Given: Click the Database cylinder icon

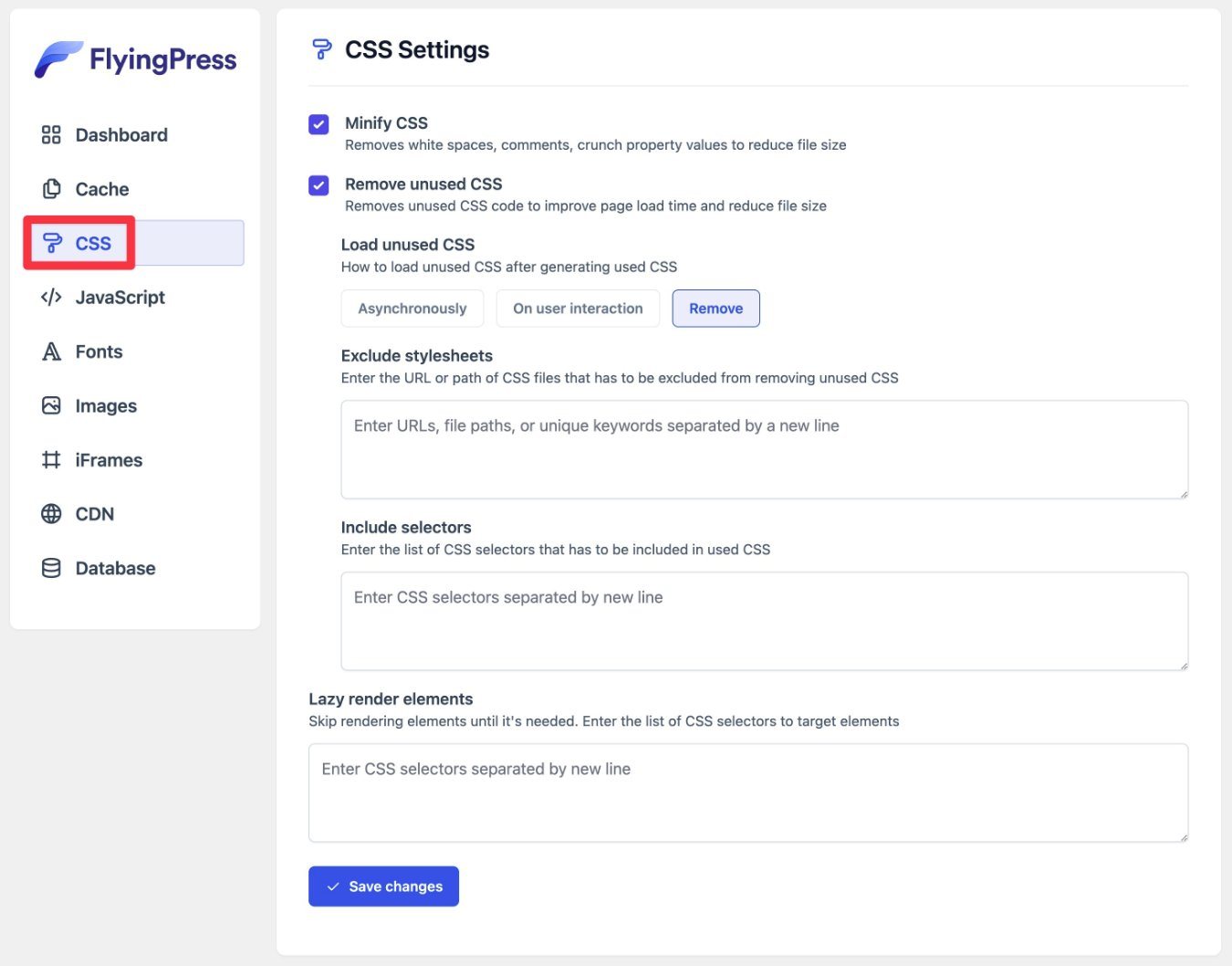Looking at the screenshot, I should point(51,568).
